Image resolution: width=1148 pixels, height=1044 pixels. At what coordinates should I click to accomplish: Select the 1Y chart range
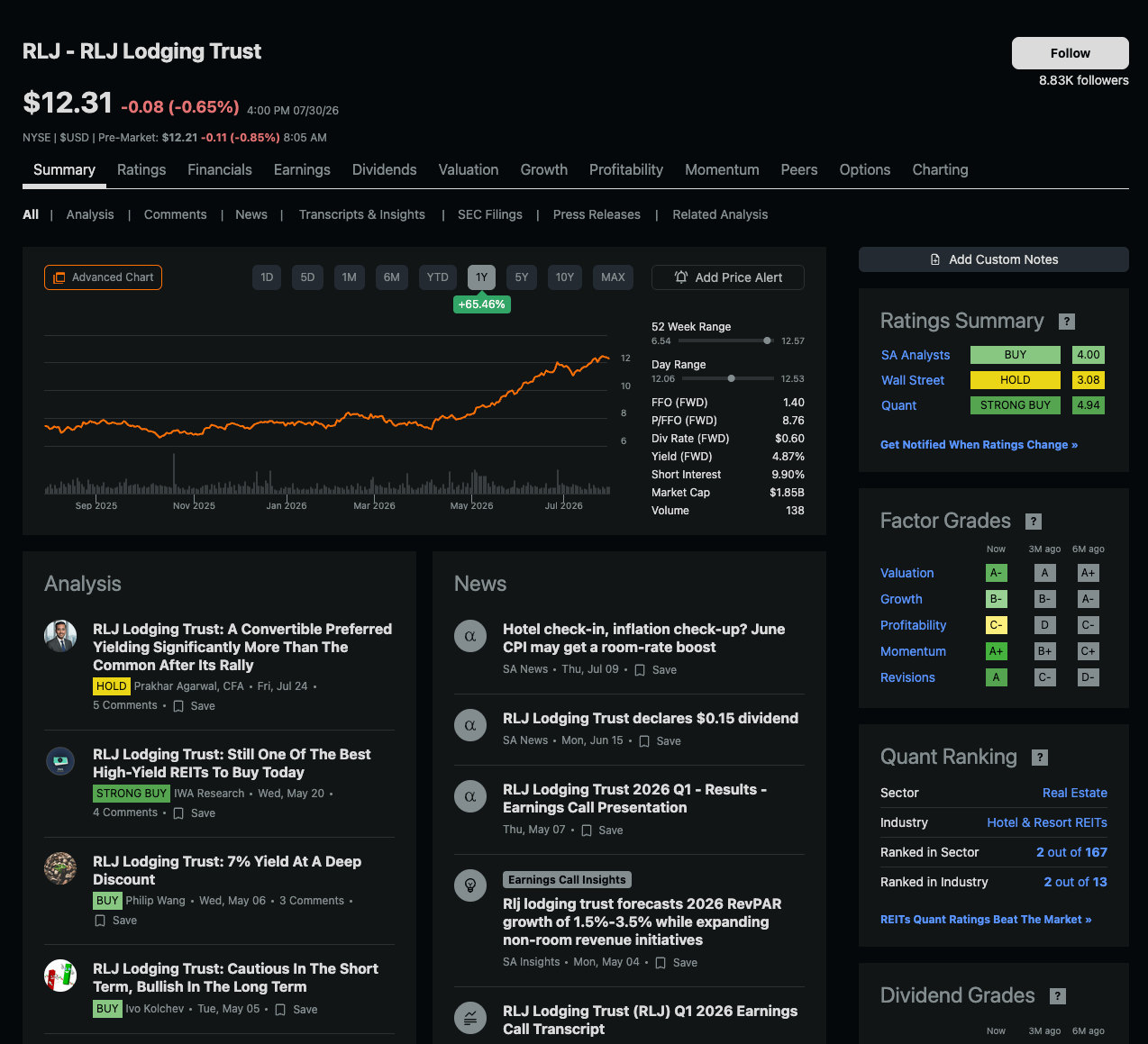coord(481,277)
